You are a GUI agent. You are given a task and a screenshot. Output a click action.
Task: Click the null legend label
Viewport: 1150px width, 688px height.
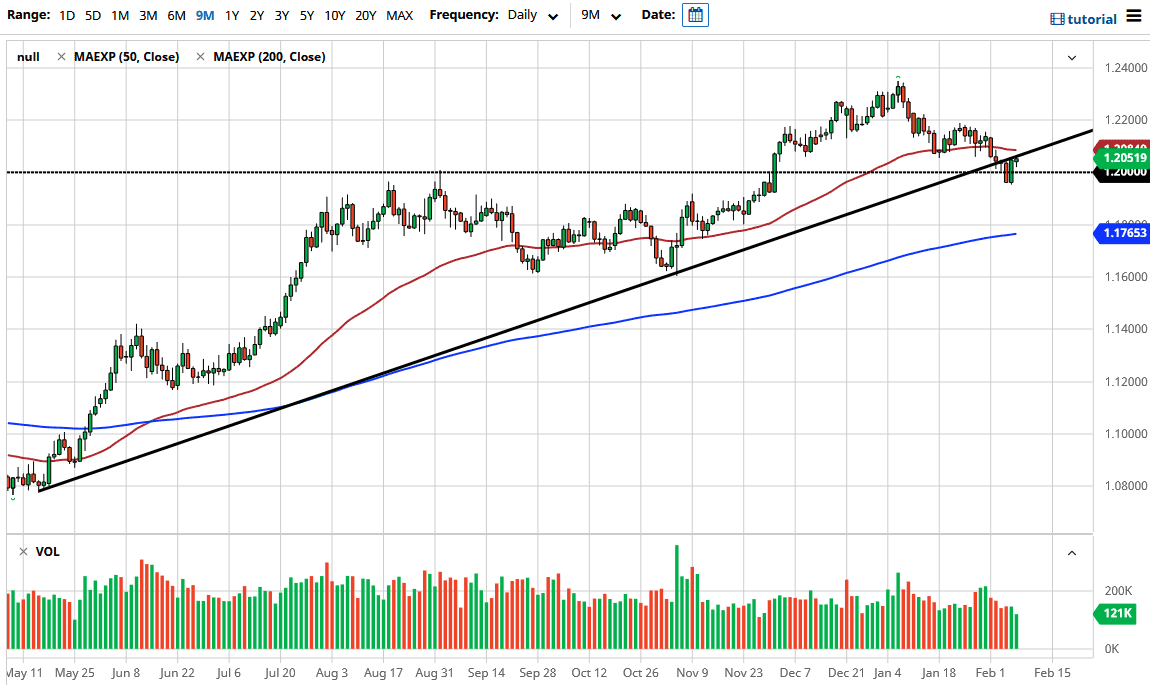28,57
